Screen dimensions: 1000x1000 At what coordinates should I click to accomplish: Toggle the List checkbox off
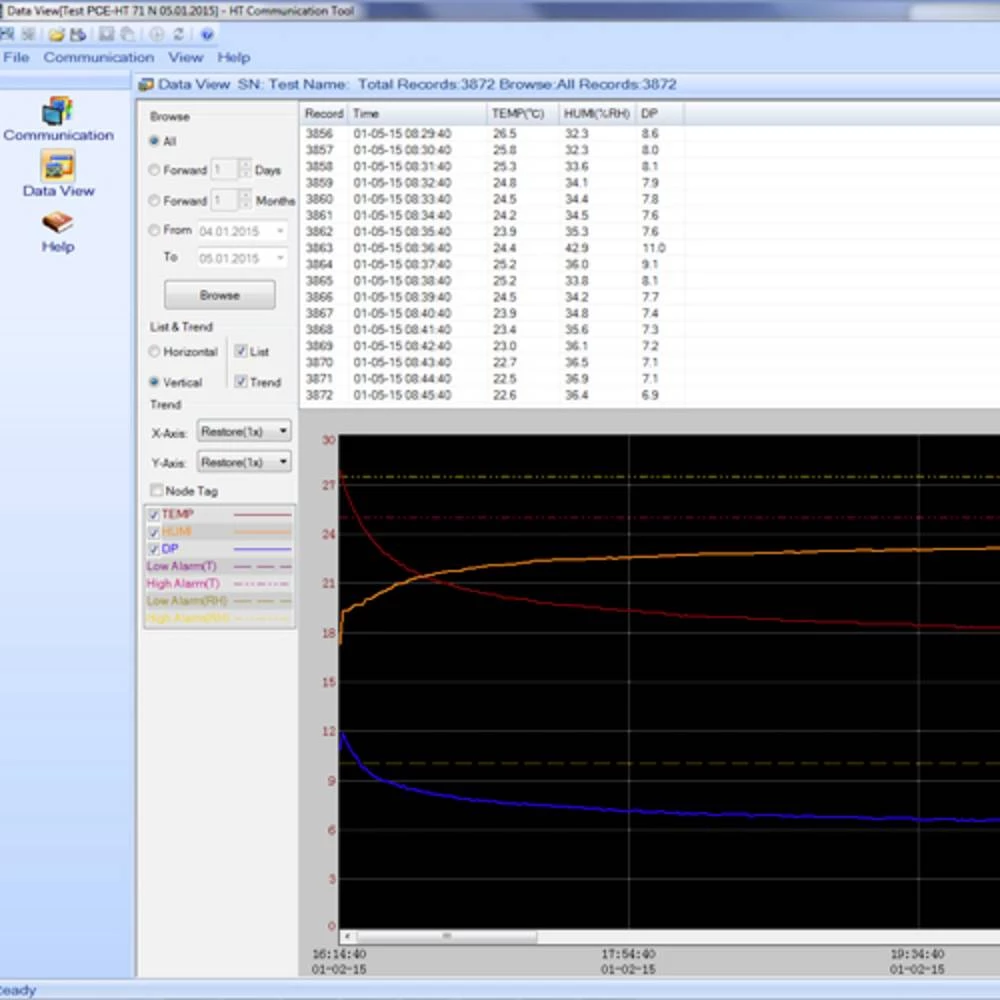[240, 352]
